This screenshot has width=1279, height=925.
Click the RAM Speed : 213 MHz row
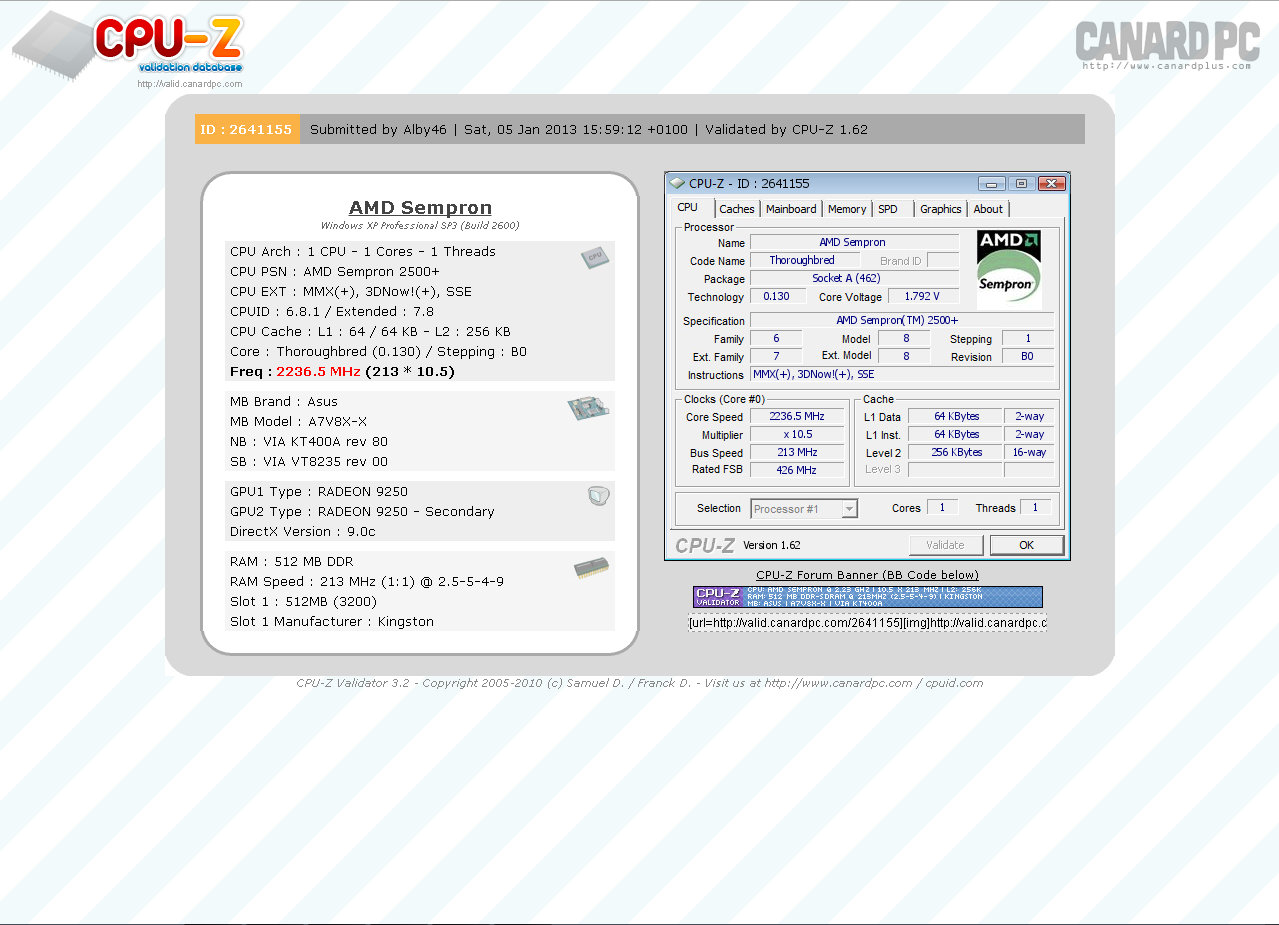point(420,581)
